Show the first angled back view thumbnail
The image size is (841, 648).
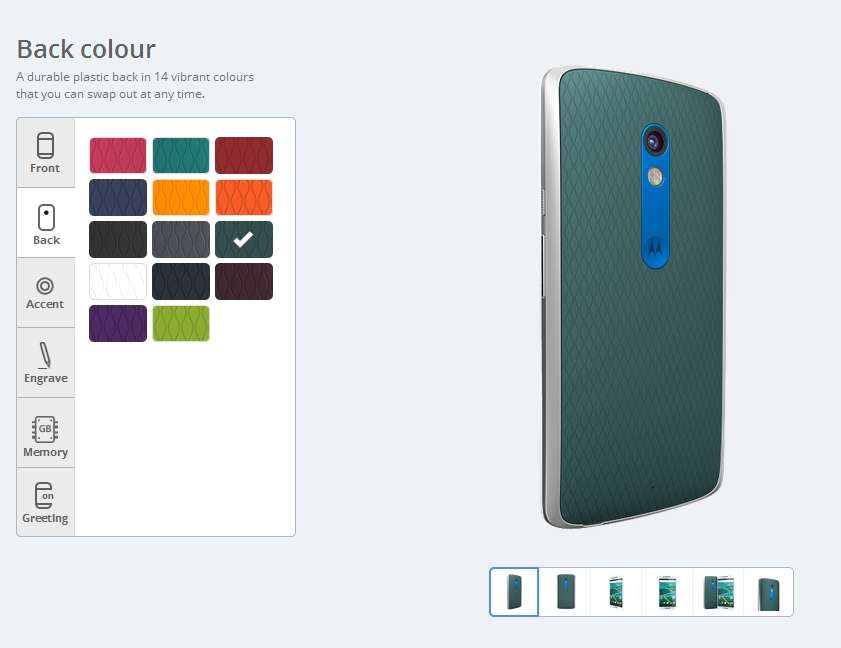point(514,592)
